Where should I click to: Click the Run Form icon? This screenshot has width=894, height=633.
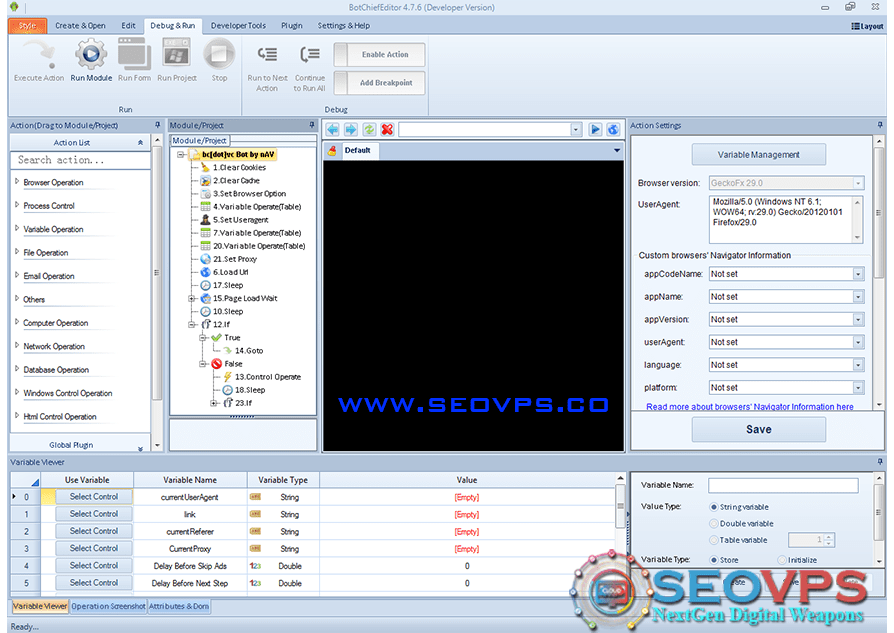click(x=134, y=54)
